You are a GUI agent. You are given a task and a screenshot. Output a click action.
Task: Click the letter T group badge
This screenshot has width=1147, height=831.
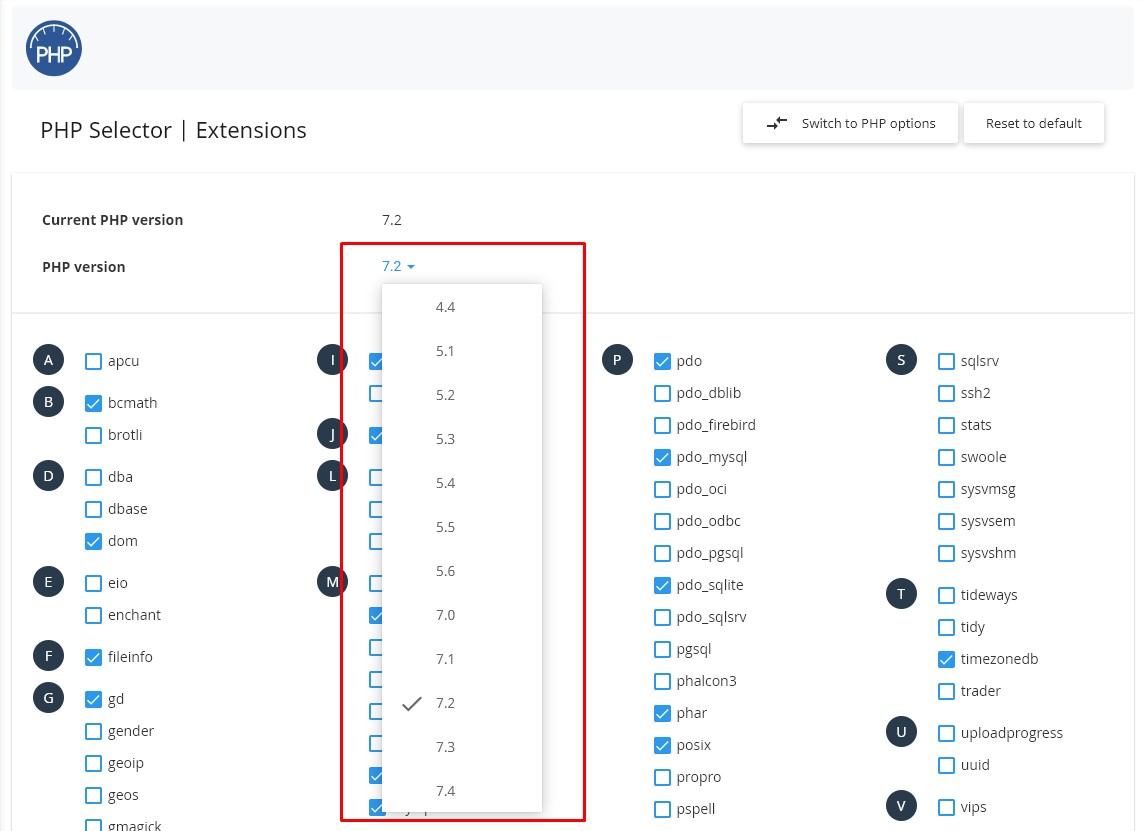click(x=901, y=594)
